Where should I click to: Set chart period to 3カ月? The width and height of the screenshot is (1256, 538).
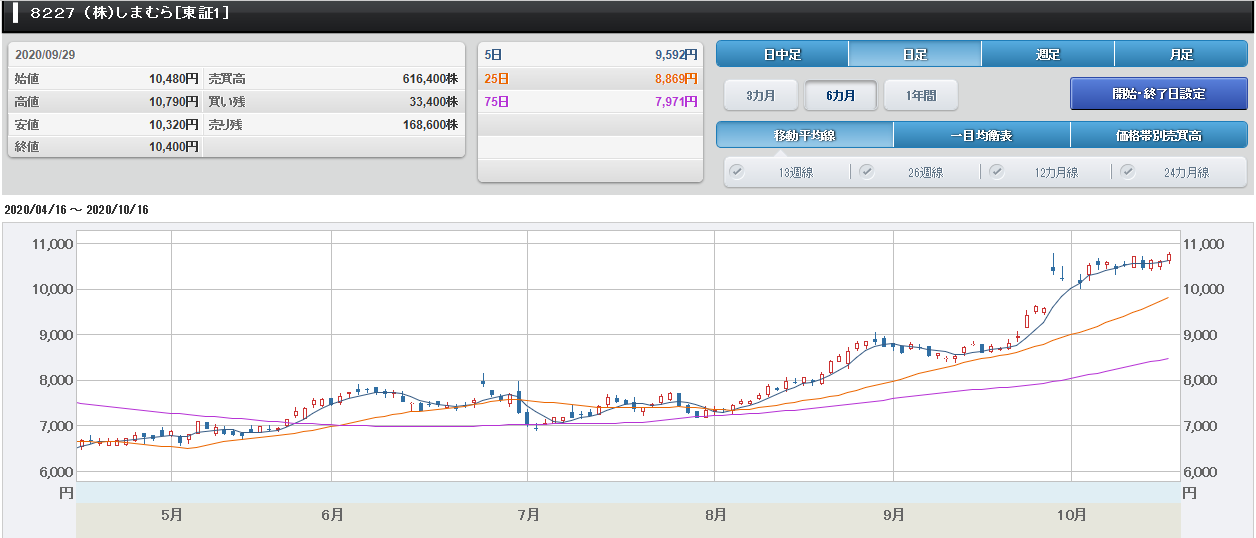(761, 95)
